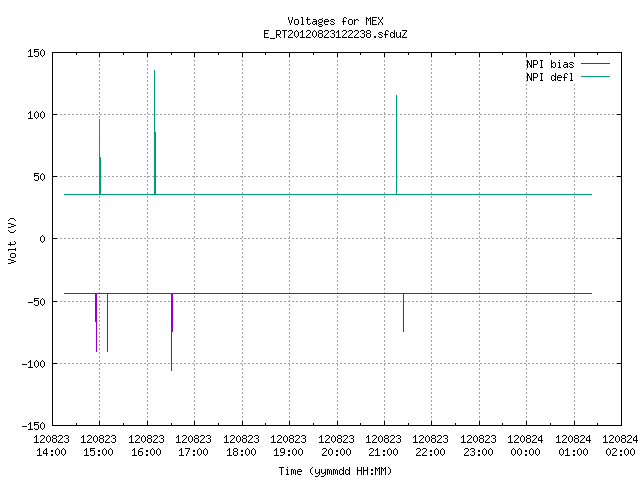Click the 120823 22:00 time tick label
The height and width of the screenshot is (480, 640).
click(x=430, y=446)
